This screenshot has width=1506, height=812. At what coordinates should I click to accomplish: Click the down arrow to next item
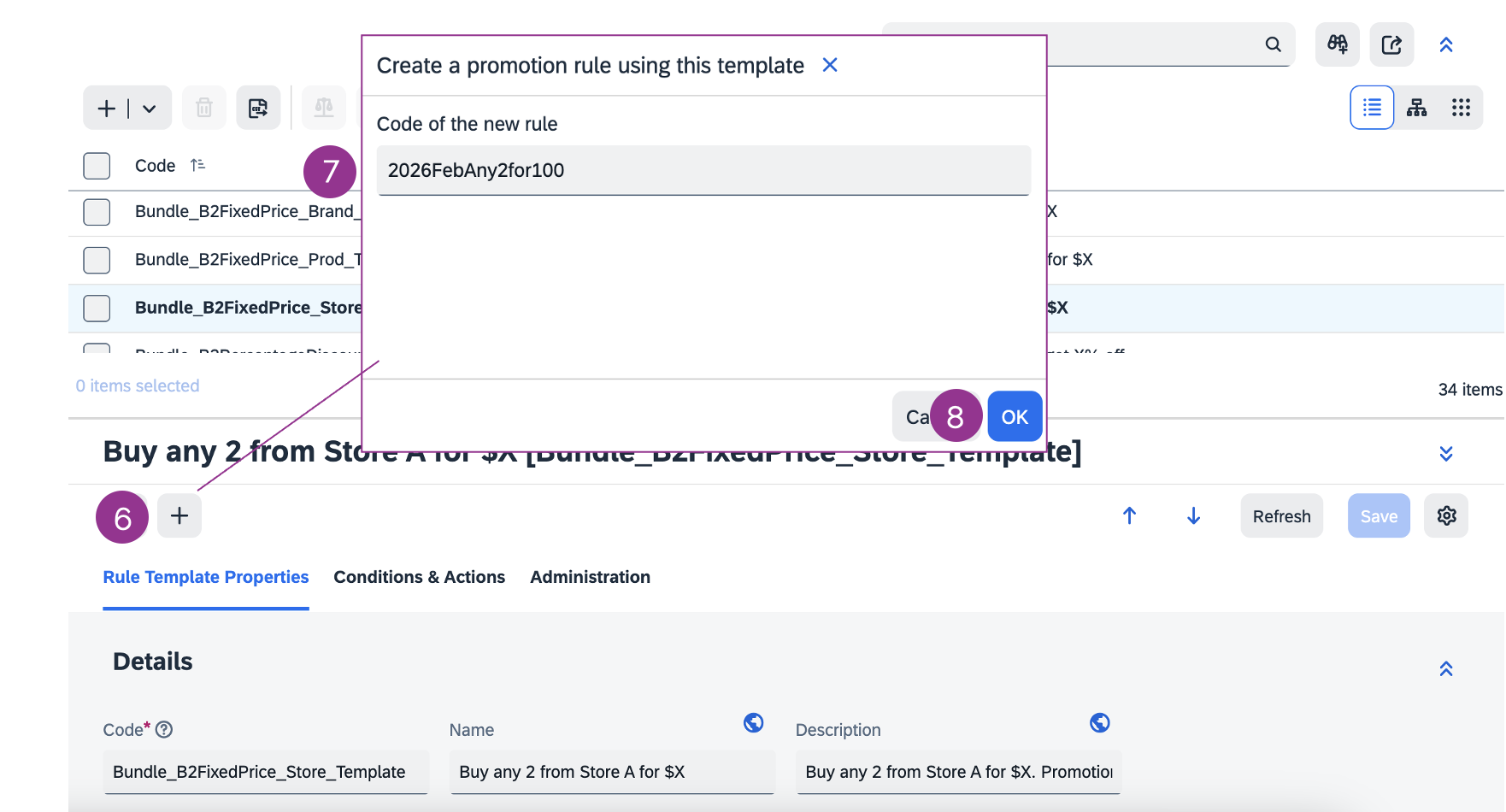click(1194, 515)
